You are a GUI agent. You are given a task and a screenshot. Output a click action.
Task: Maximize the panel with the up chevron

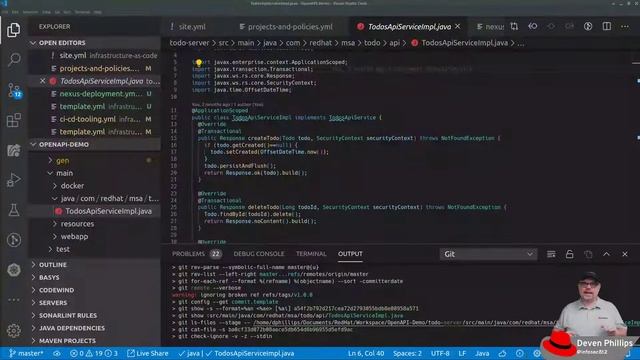pyautogui.click(x=607, y=254)
